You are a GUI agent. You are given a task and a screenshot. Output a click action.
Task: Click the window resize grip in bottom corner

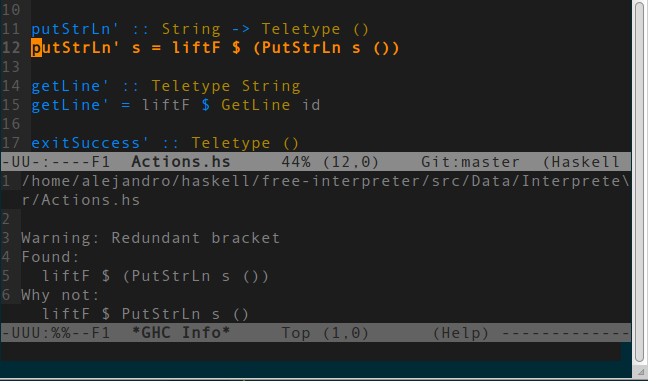coord(640,372)
